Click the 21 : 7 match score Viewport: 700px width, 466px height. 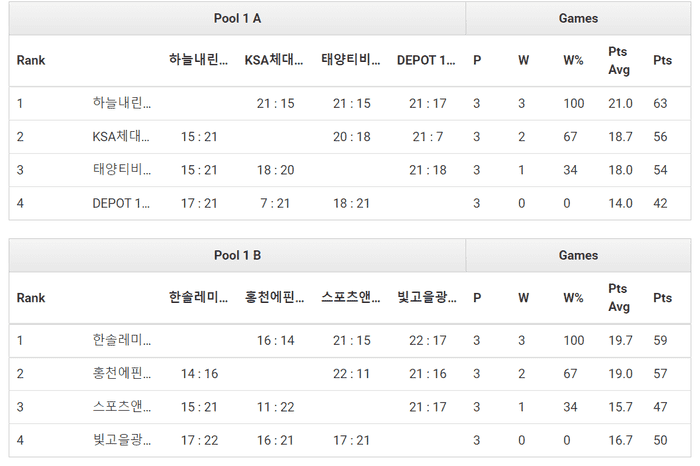tap(427, 137)
